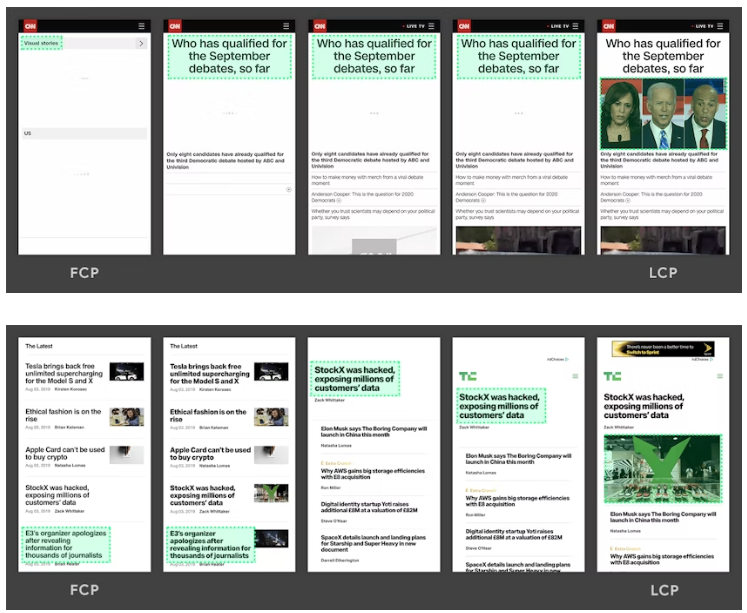Click the LCP label under the CNN filmstrip
The height and width of the screenshot is (613, 747).
click(663, 273)
